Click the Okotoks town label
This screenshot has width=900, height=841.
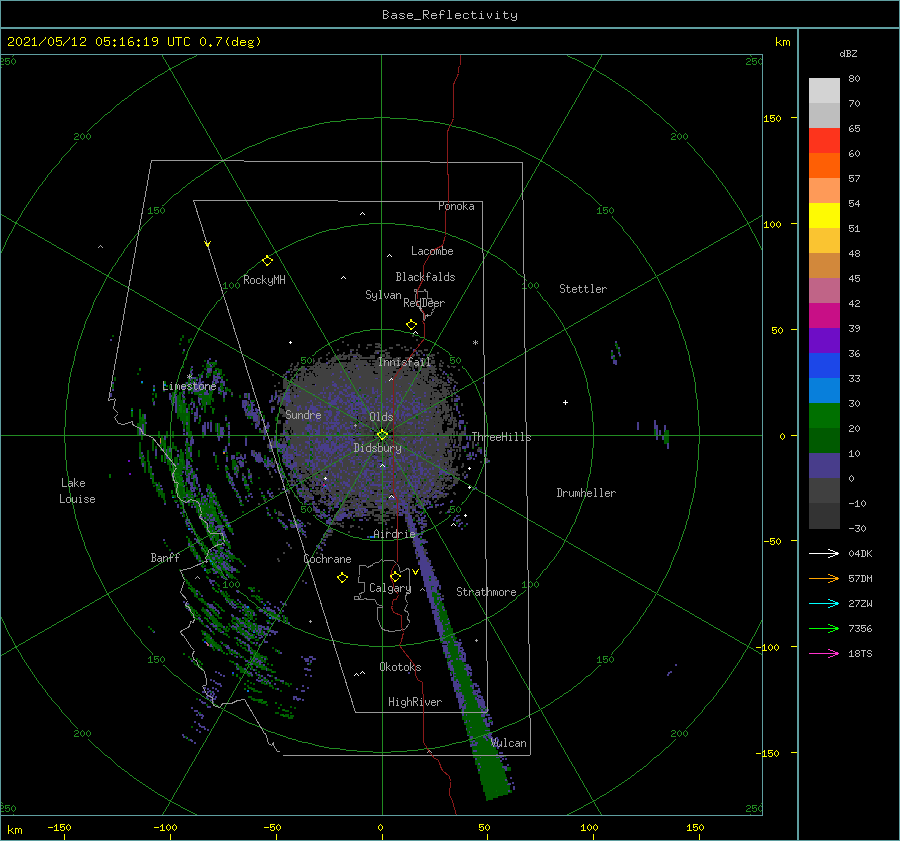[400, 667]
